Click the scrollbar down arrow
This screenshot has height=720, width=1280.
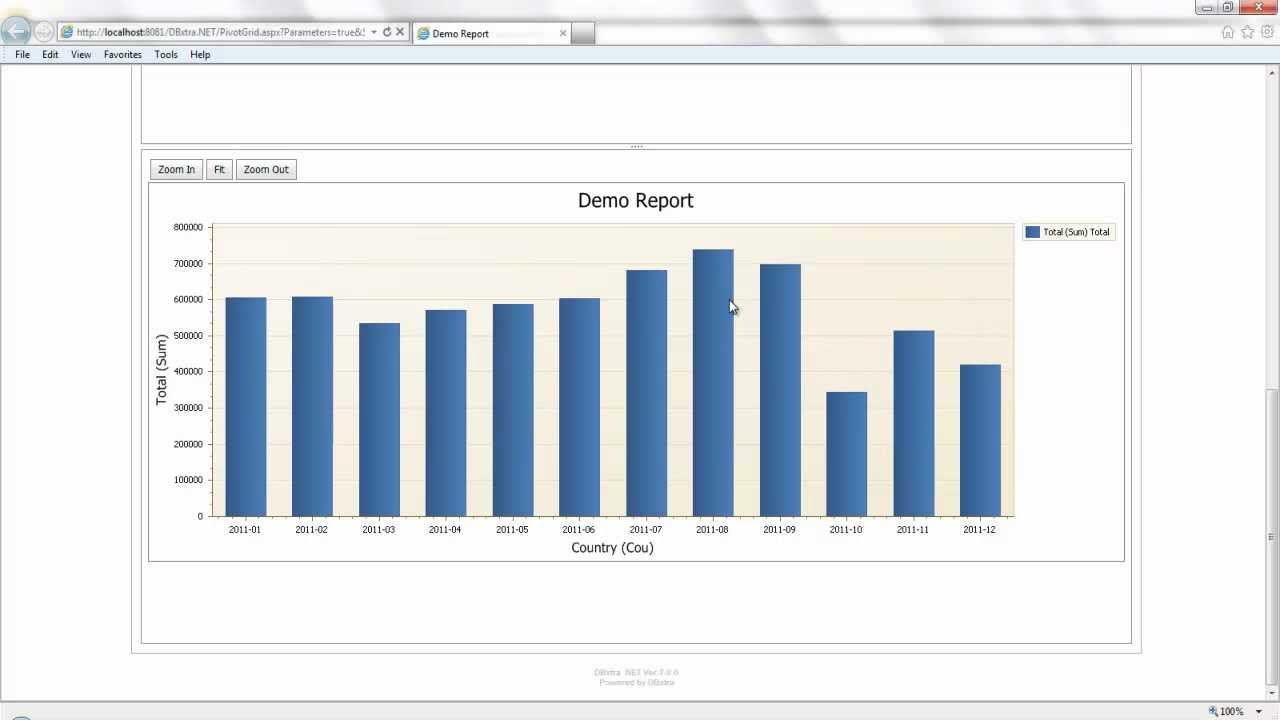[1272, 693]
